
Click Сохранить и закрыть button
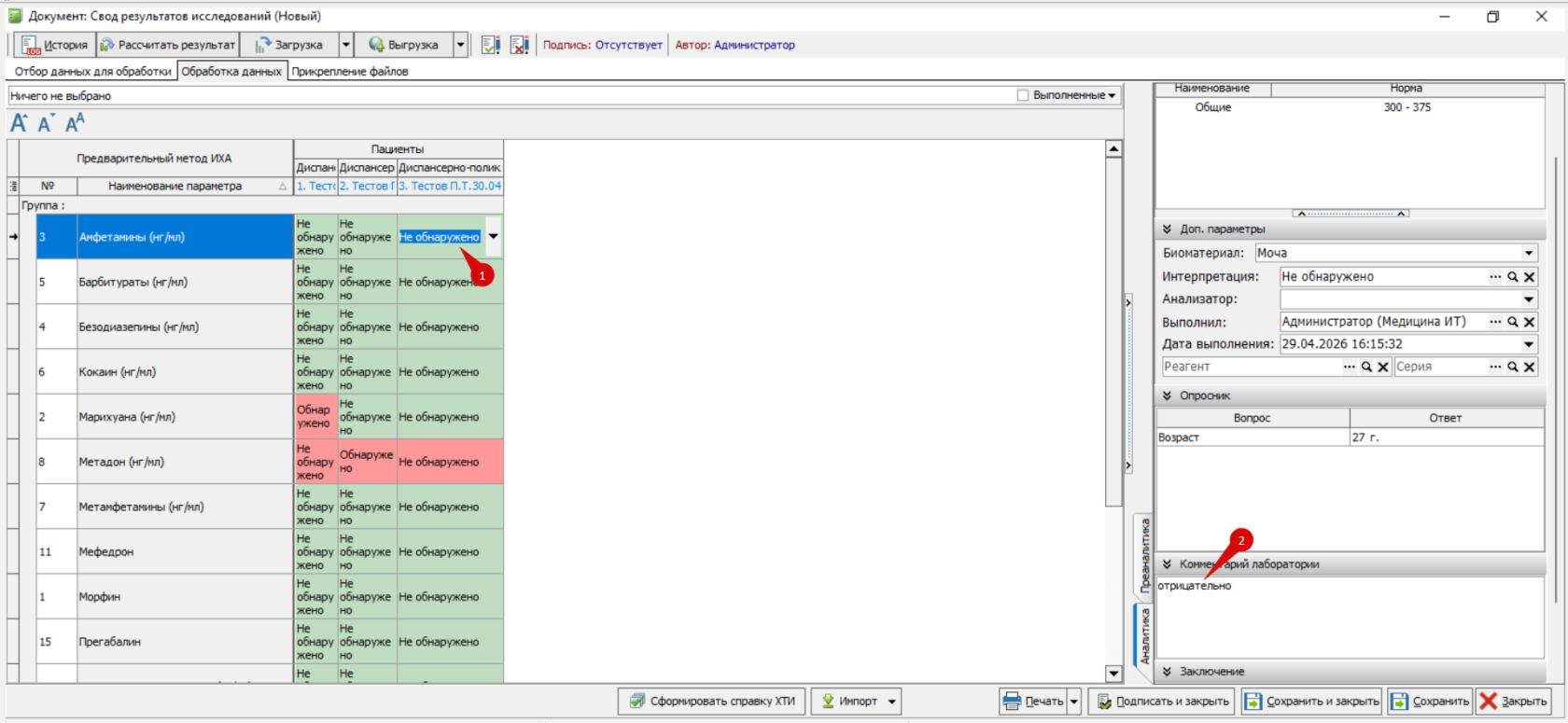tap(1312, 702)
